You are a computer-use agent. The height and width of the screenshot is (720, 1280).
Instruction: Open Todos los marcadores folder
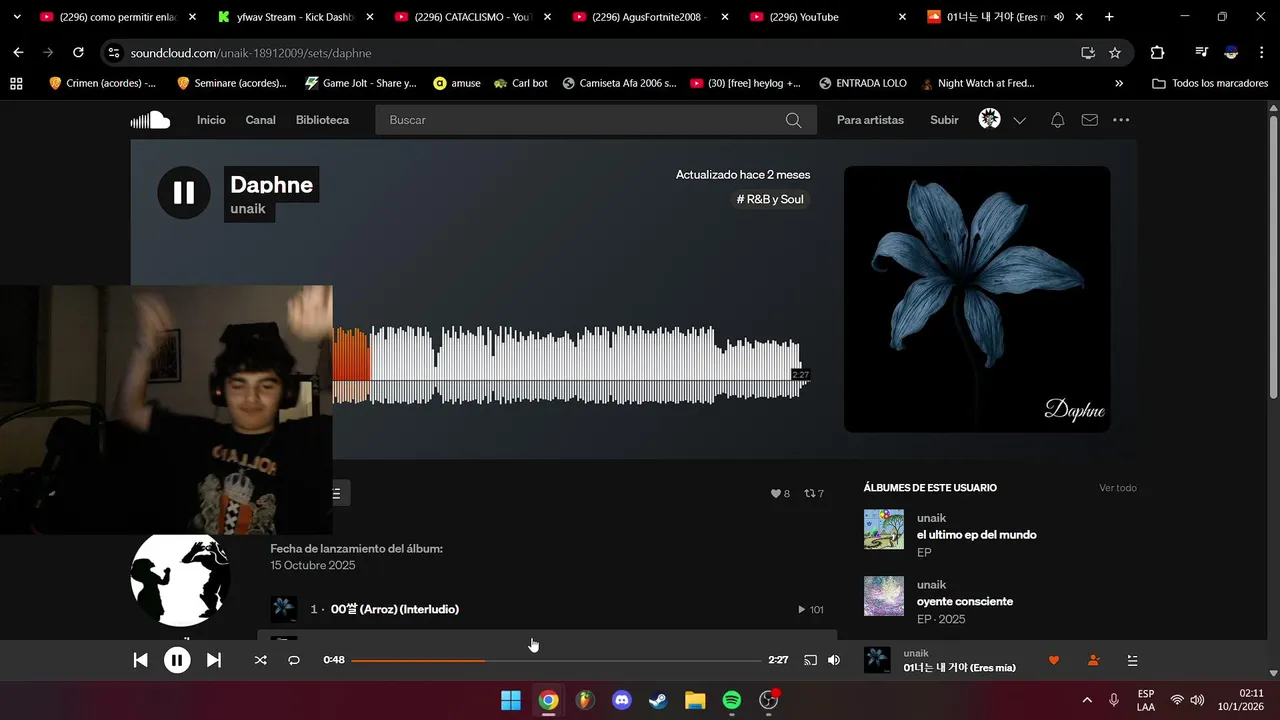click(1210, 84)
